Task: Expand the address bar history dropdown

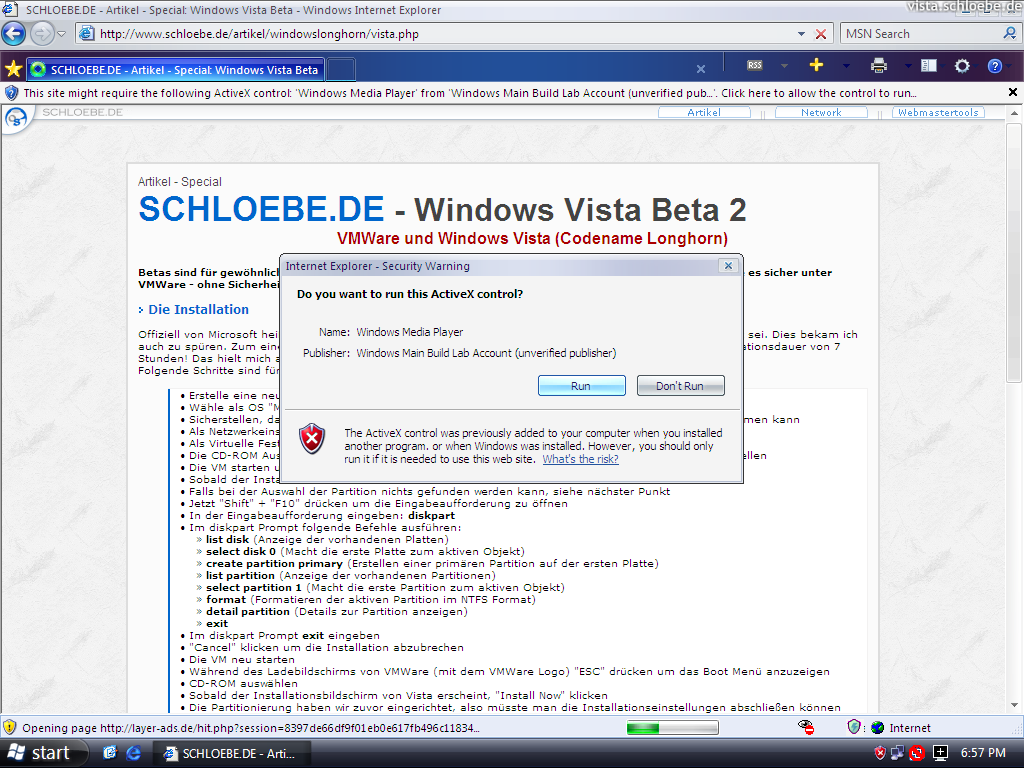Action: coord(801,34)
